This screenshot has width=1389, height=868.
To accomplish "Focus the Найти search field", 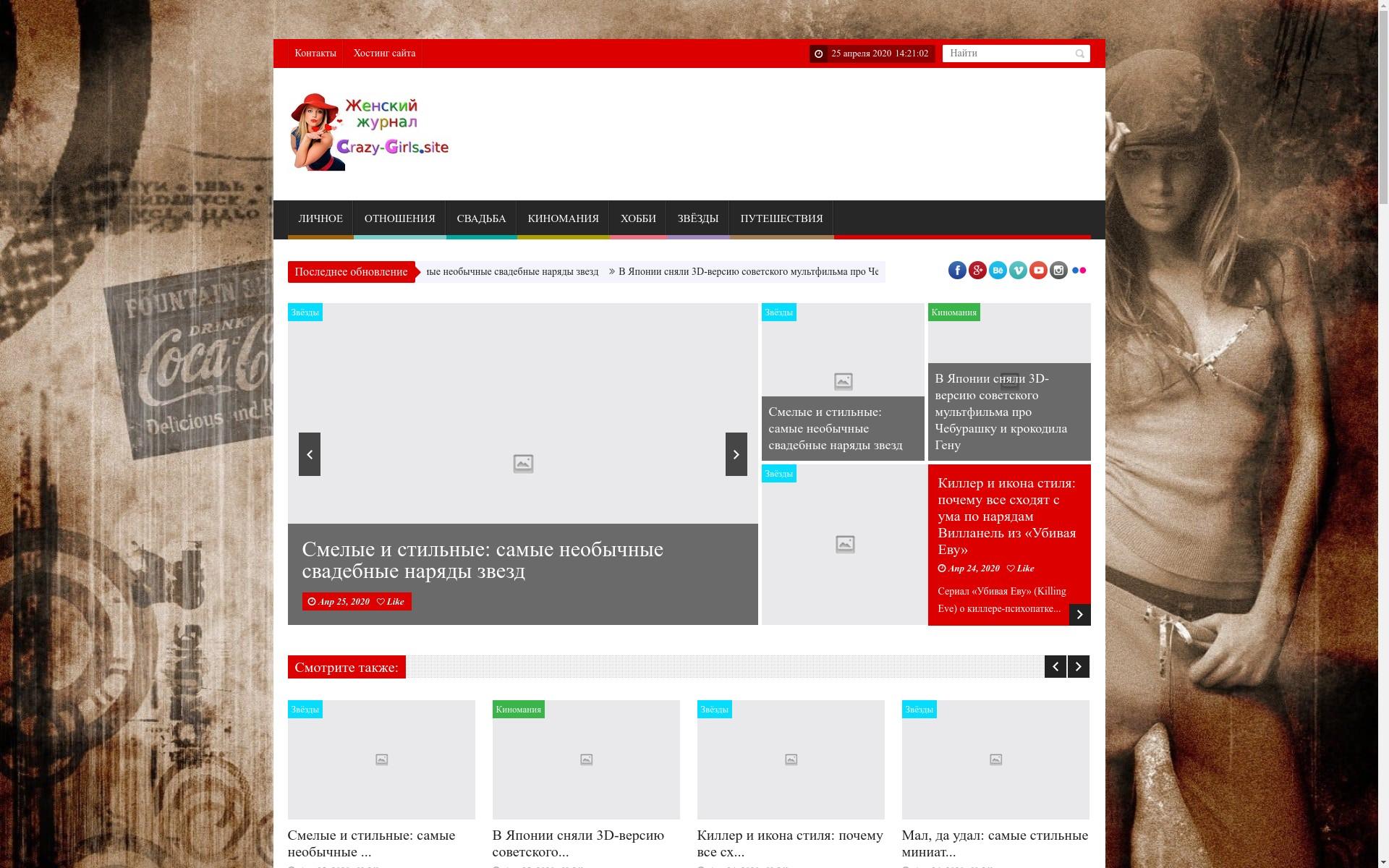I will tap(1006, 54).
